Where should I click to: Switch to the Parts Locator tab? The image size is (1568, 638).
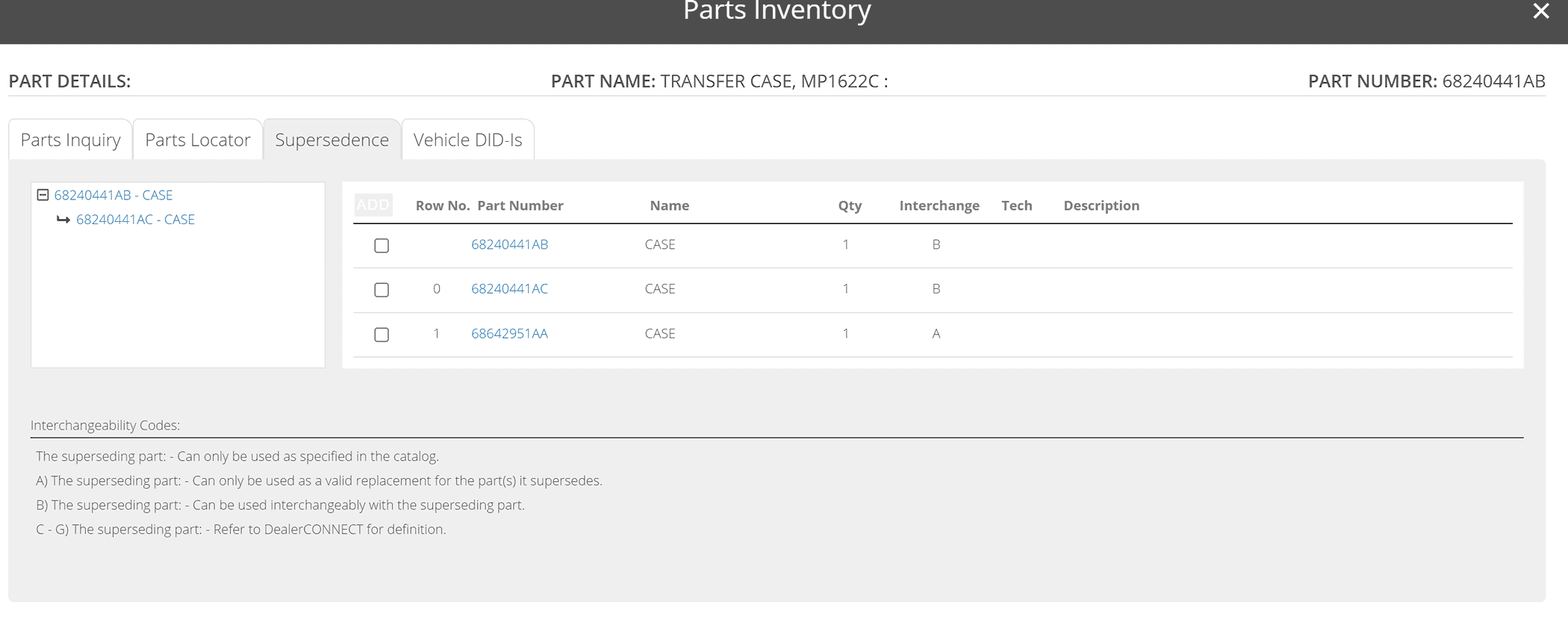pyautogui.click(x=197, y=140)
